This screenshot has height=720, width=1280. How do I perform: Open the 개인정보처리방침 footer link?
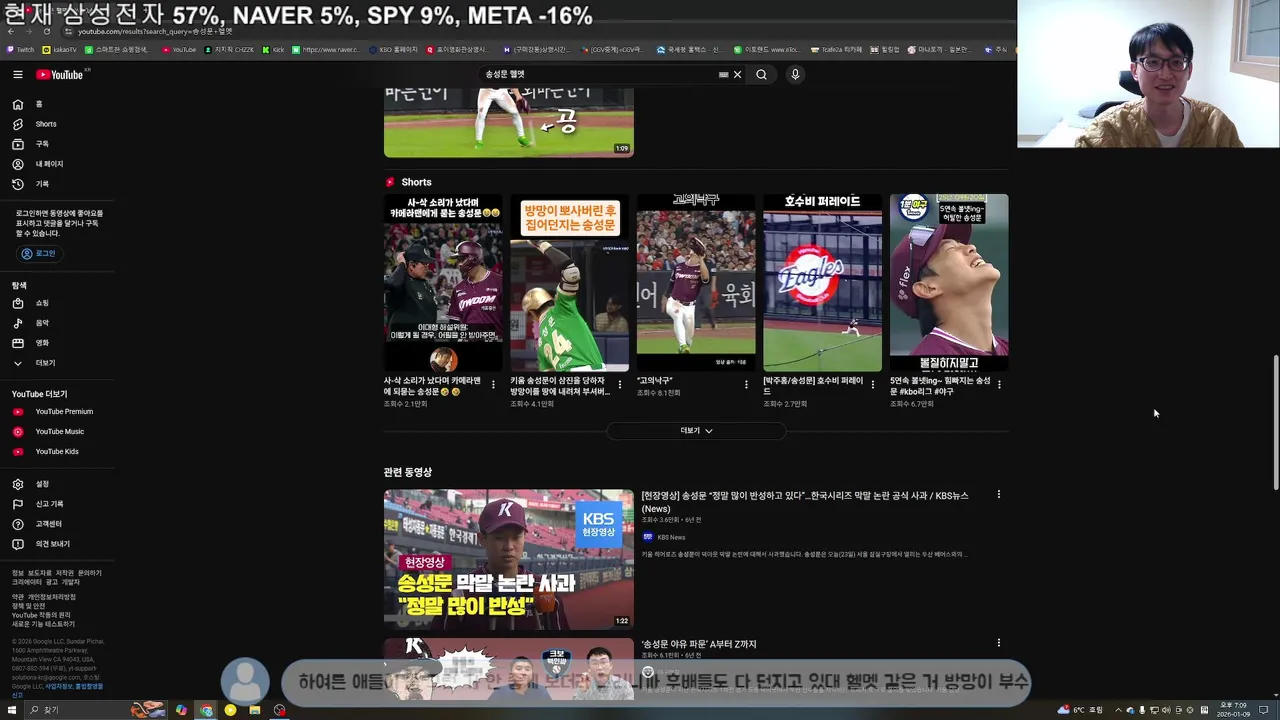pyautogui.click(x=51, y=597)
